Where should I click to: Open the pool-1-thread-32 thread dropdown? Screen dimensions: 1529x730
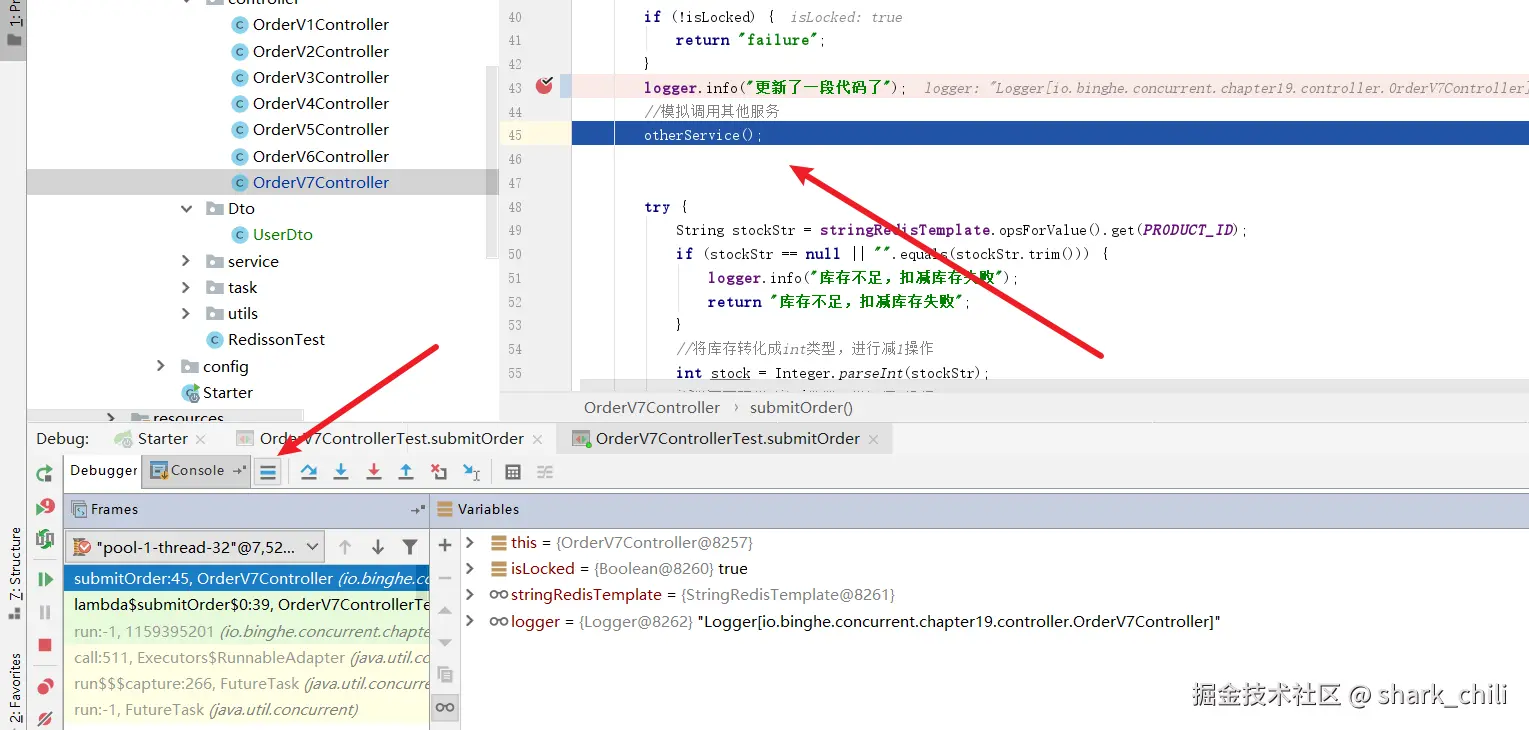tap(195, 547)
